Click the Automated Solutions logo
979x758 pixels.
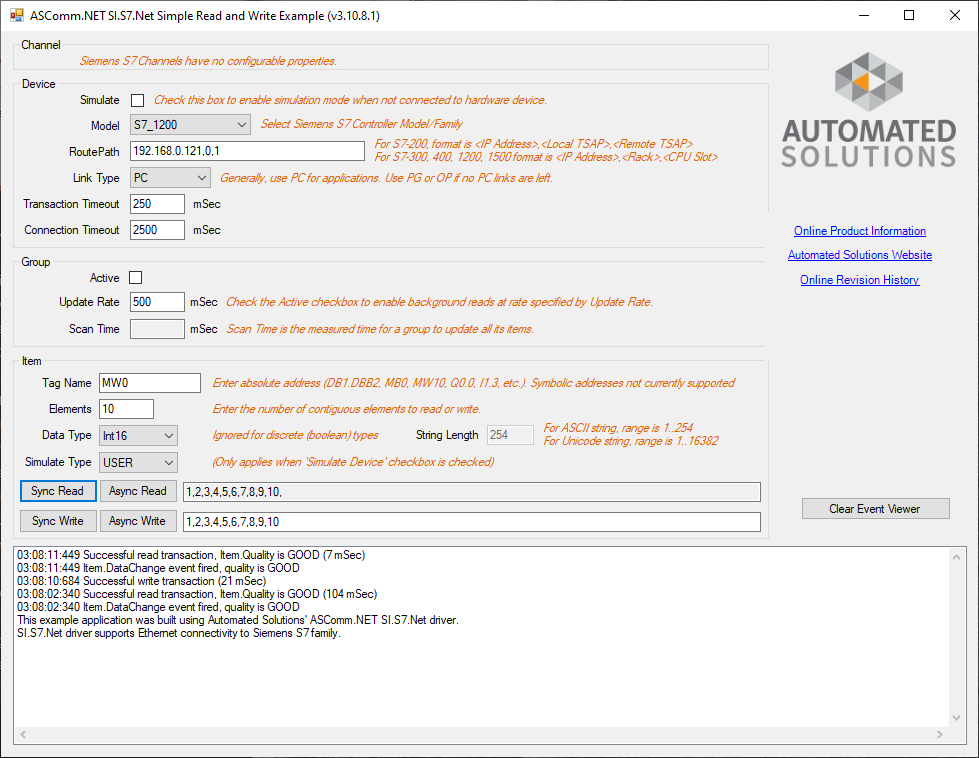868,110
